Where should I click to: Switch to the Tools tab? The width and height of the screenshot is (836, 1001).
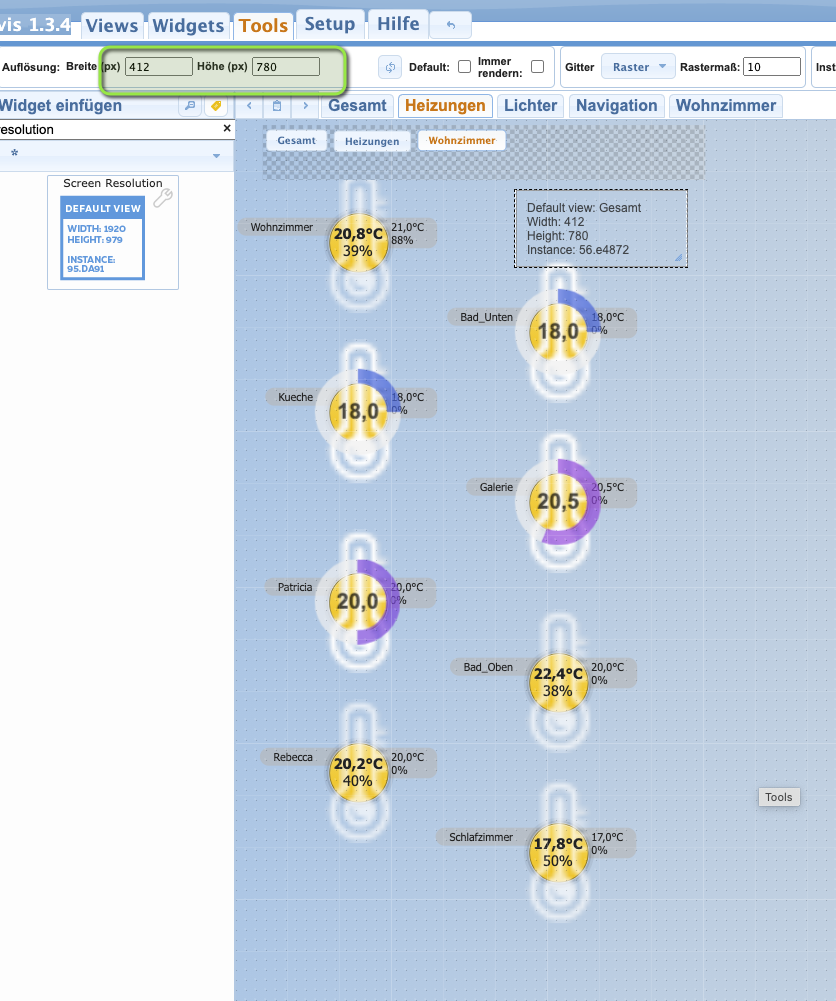coord(263,25)
